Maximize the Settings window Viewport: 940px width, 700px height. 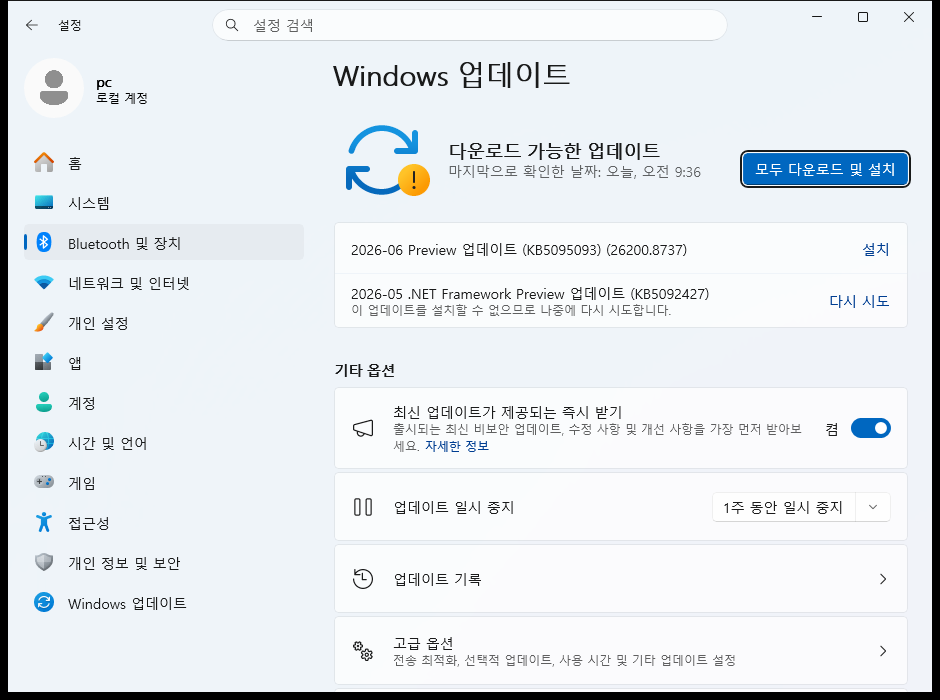click(x=863, y=17)
